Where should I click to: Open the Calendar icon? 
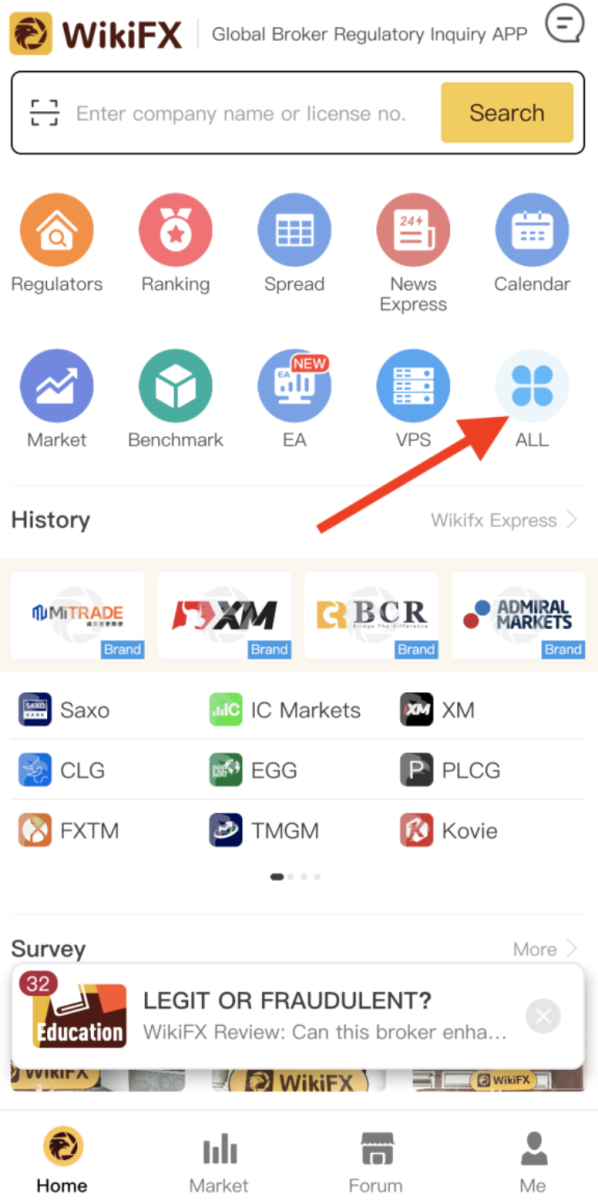tap(532, 231)
